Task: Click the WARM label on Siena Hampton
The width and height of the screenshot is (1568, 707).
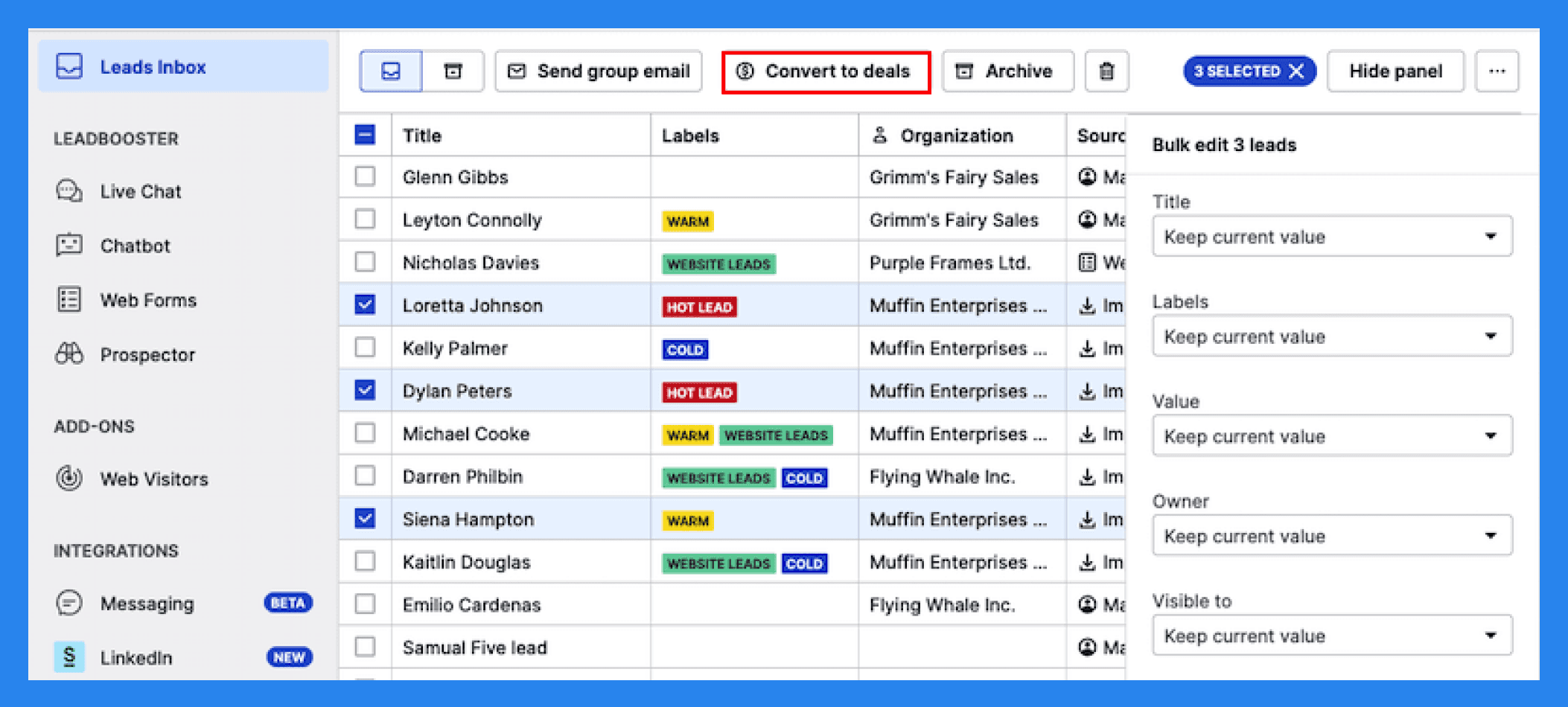Action: (688, 521)
